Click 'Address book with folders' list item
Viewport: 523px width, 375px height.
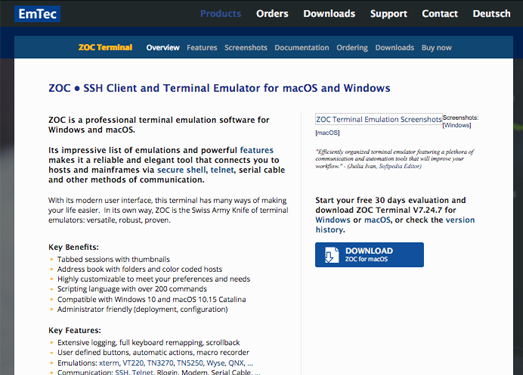(140, 269)
